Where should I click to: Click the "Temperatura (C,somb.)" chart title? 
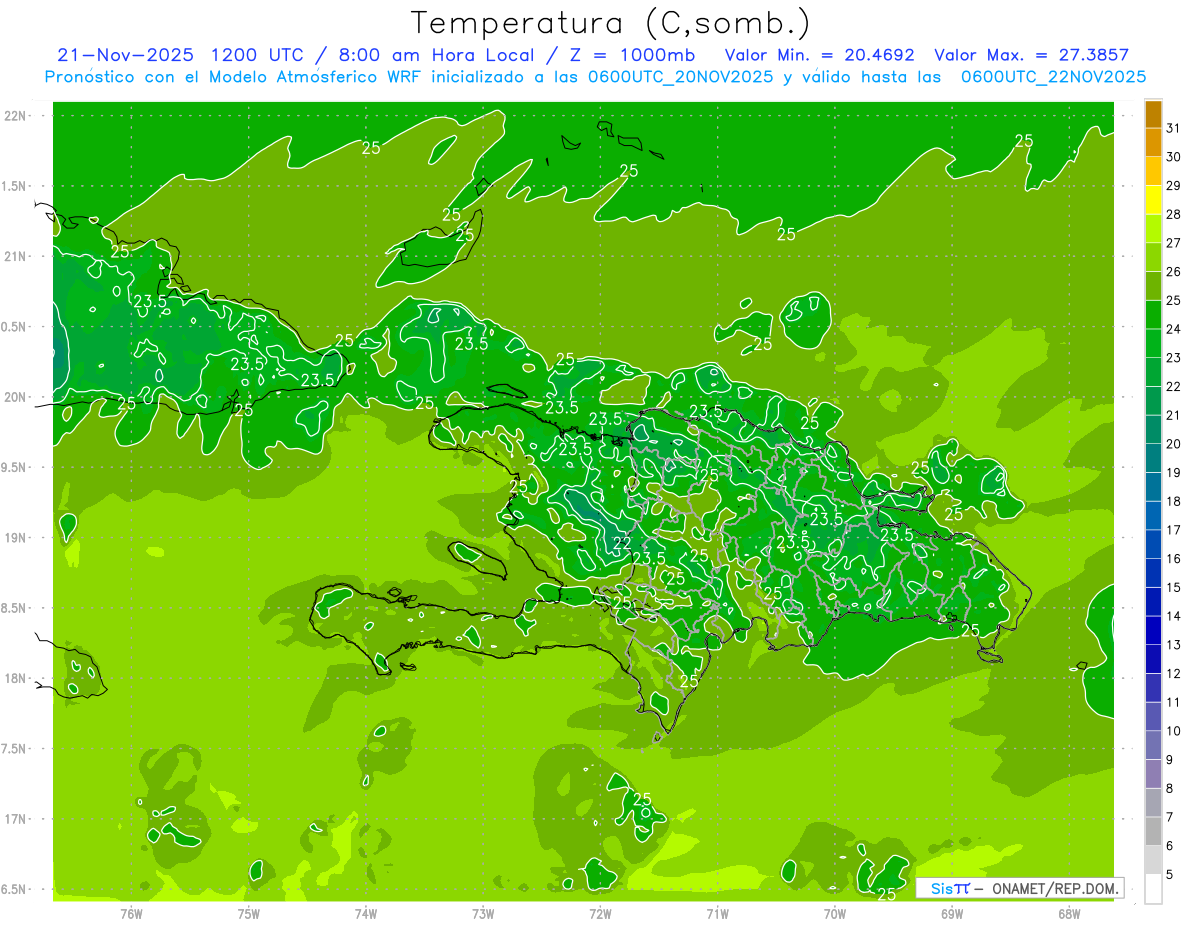(610, 22)
